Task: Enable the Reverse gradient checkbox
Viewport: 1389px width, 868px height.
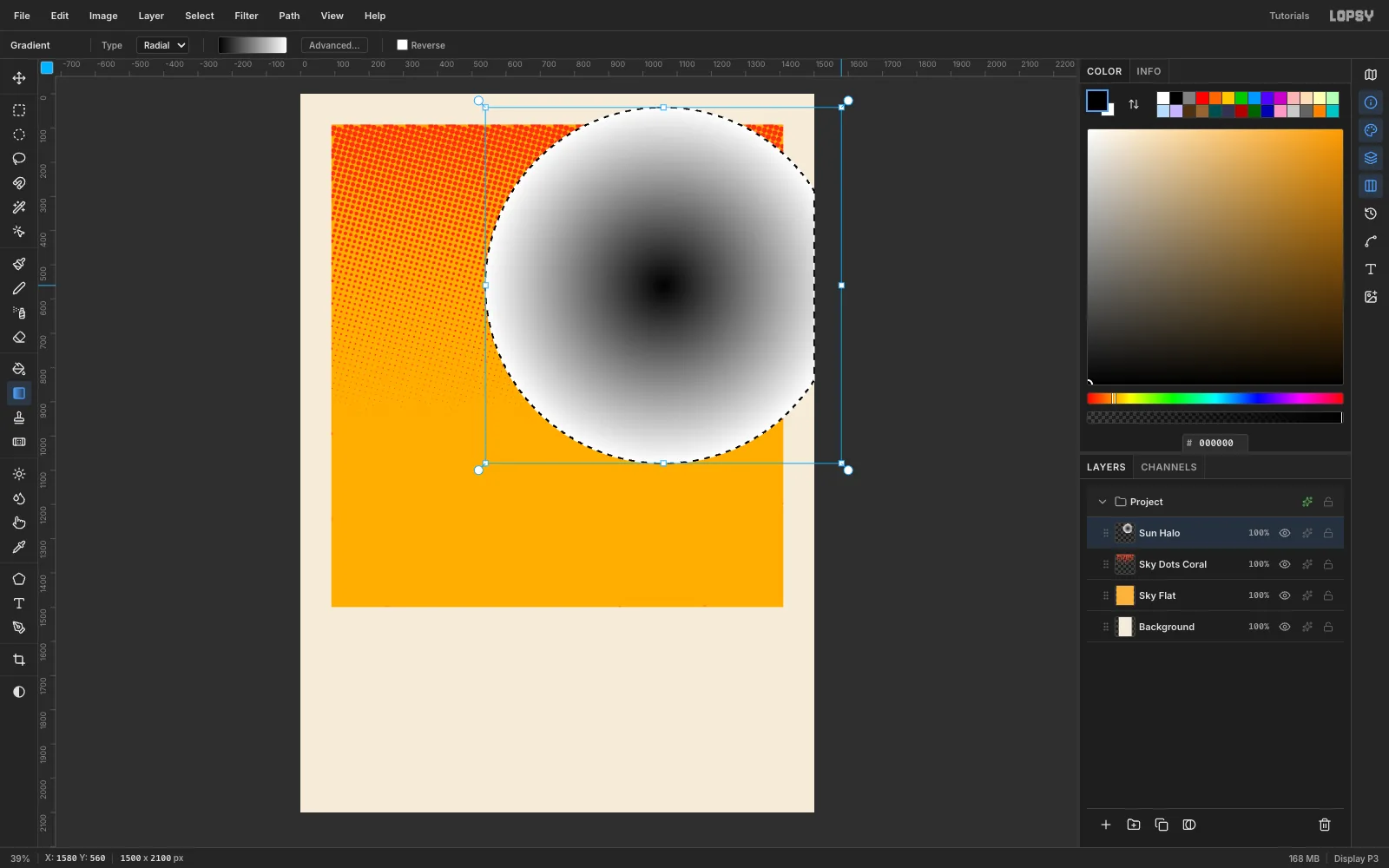Action: tap(402, 45)
